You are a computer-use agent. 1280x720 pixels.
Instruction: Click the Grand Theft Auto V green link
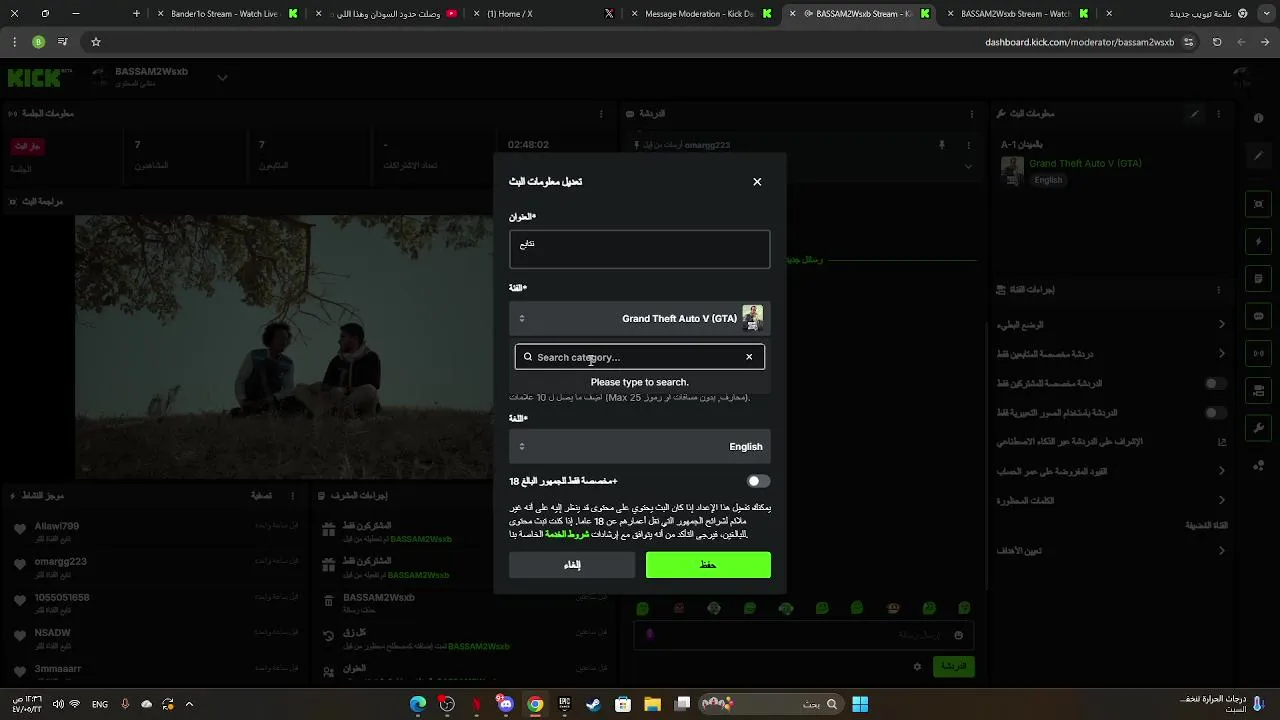(1085, 163)
